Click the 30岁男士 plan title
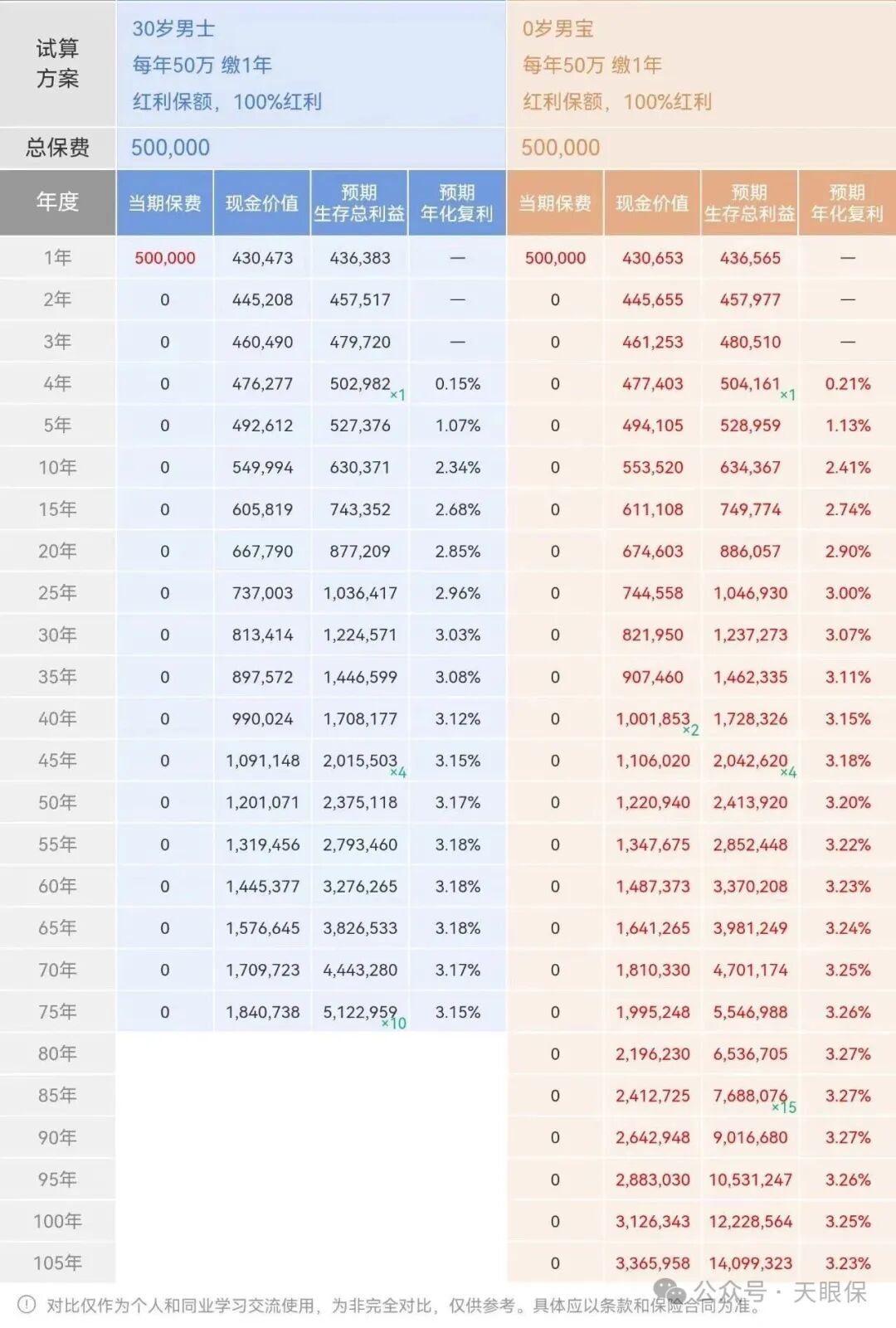Image resolution: width=896 pixels, height=1328 pixels. [173, 29]
